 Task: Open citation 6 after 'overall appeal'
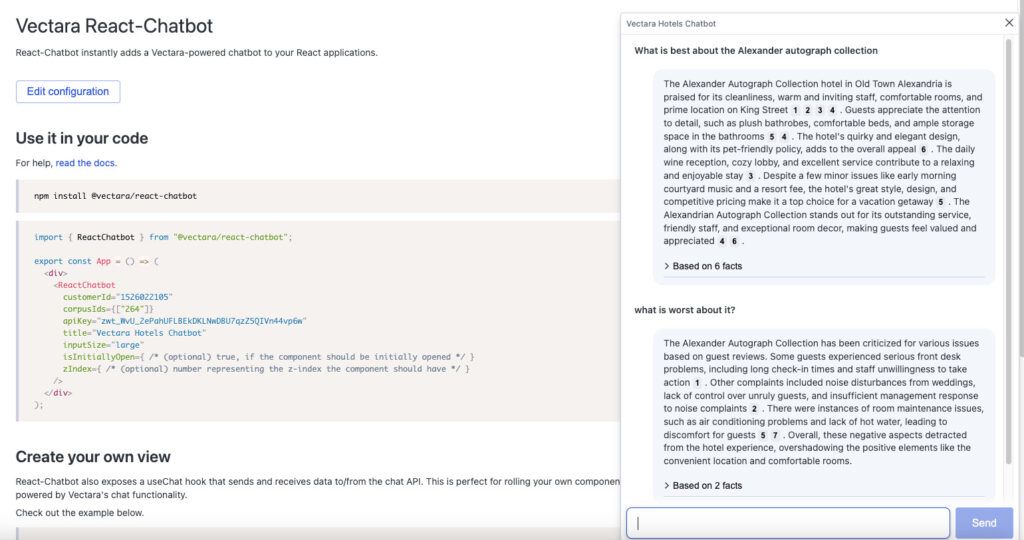924,149
